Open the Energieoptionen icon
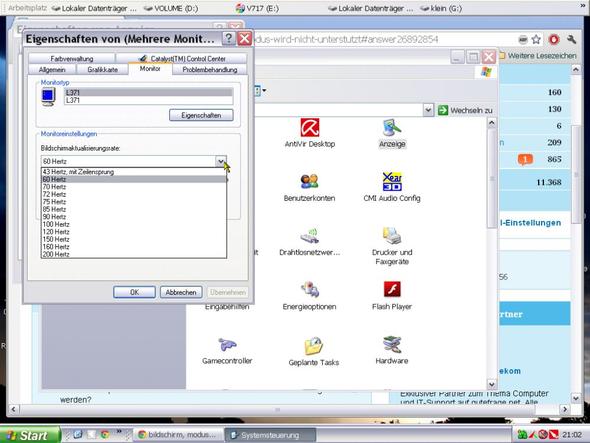 point(309,296)
